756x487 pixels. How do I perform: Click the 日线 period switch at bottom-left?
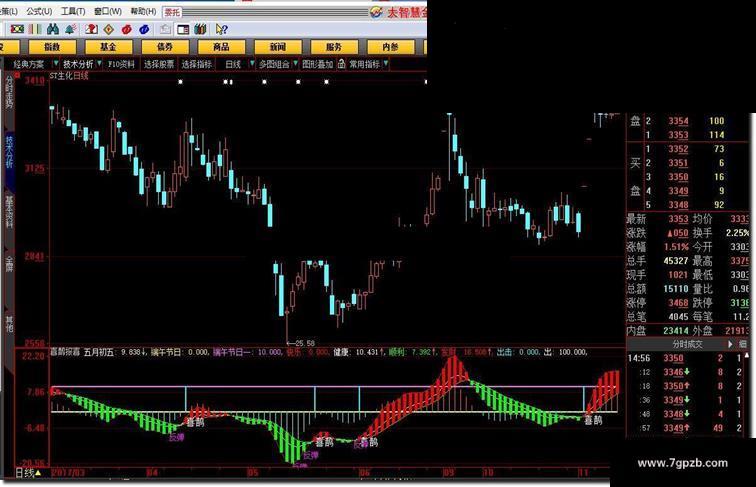coord(28,473)
